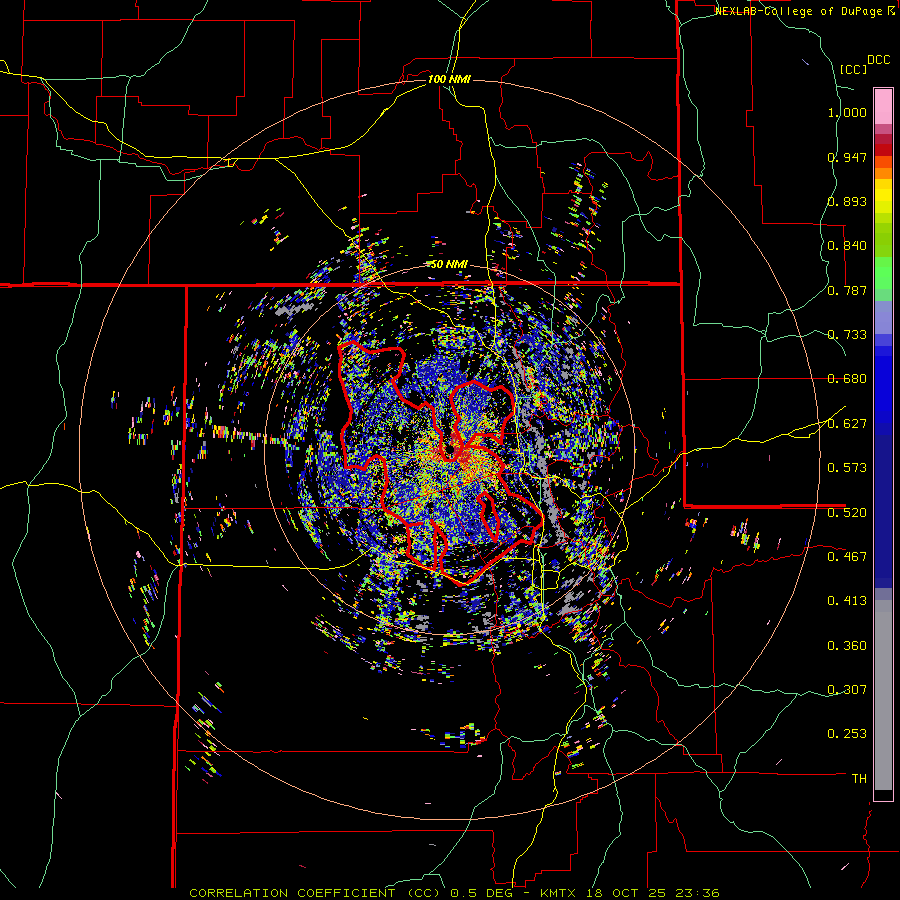Screen dimensions: 900x900
Task: Pick the bright green band of the color bar
Action: click(883, 273)
